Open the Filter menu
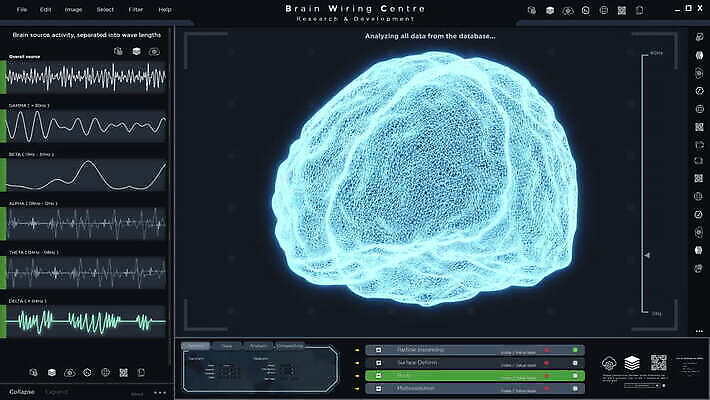This screenshot has width=710, height=400. coord(134,9)
